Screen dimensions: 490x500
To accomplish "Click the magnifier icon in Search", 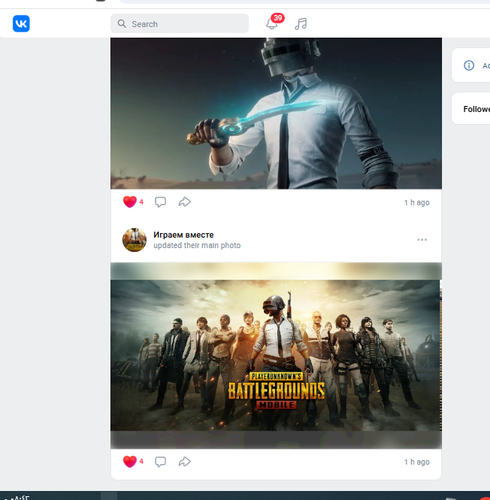I will click(x=122, y=24).
